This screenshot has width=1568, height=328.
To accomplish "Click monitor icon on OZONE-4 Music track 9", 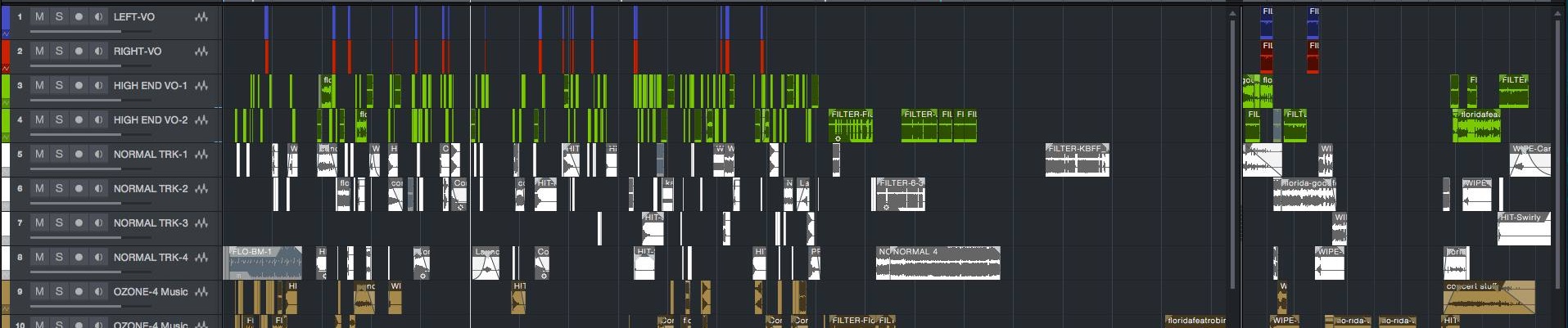I will click(98, 291).
